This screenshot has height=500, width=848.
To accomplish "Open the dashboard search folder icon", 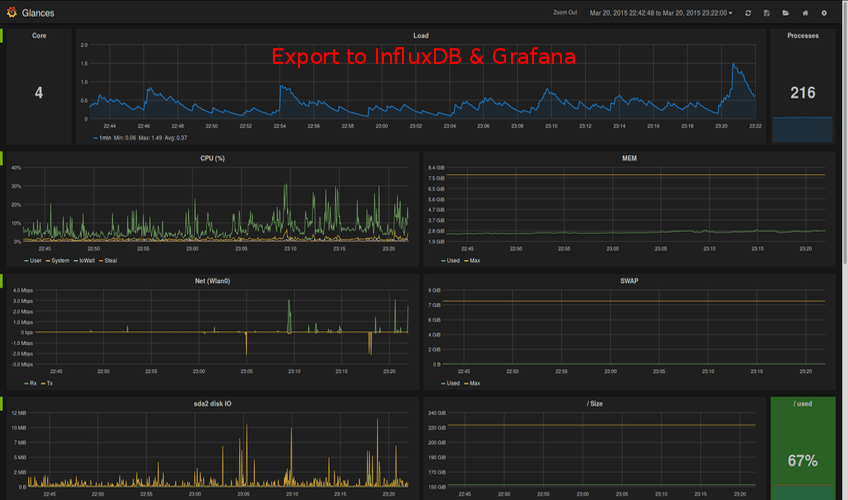I will pos(786,13).
